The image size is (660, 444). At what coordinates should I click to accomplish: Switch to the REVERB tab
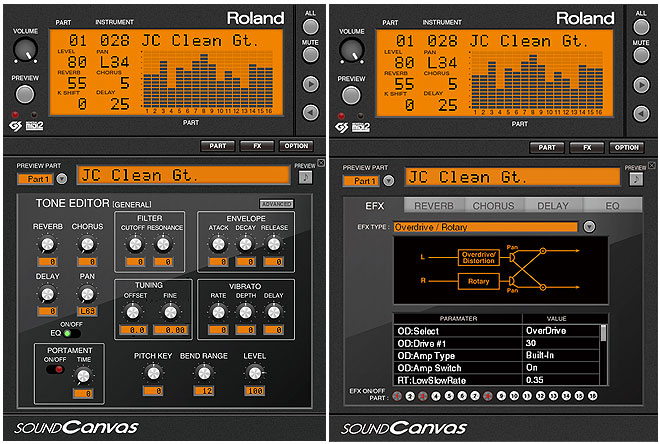coord(434,205)
